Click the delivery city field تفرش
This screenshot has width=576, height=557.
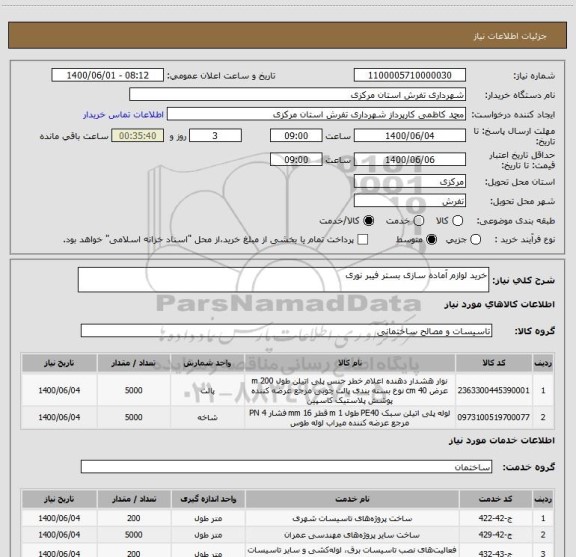click(410, 201)
